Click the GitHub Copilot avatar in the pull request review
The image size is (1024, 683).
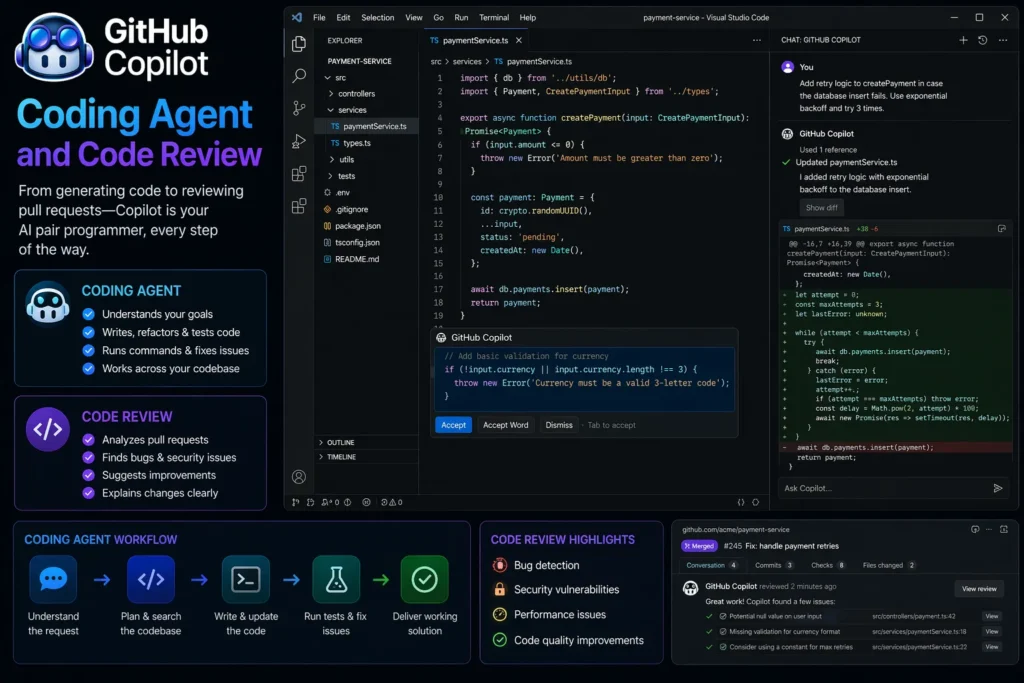click(x=690, y=588)
